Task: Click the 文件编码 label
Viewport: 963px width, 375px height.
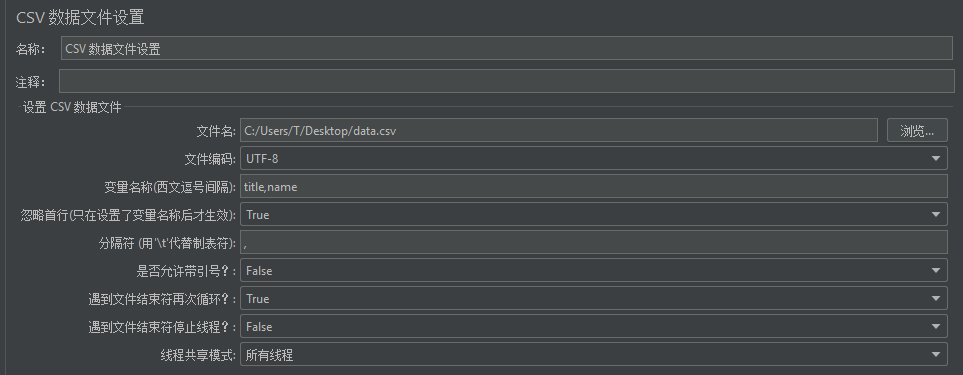Action: click(210, 159)
